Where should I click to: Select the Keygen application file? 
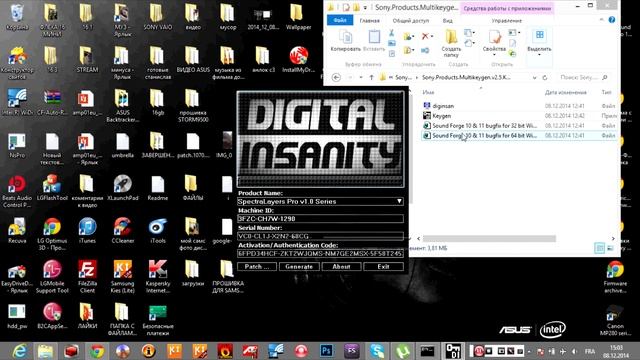click(x=442, y=116)
